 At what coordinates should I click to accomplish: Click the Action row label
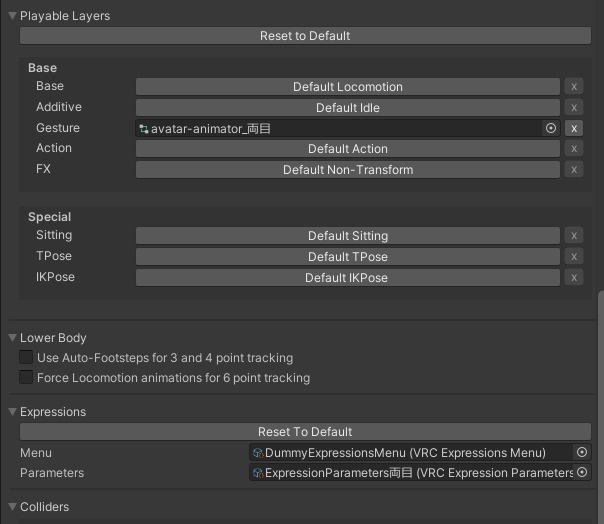pyautogui.click(x=54, y=148)
